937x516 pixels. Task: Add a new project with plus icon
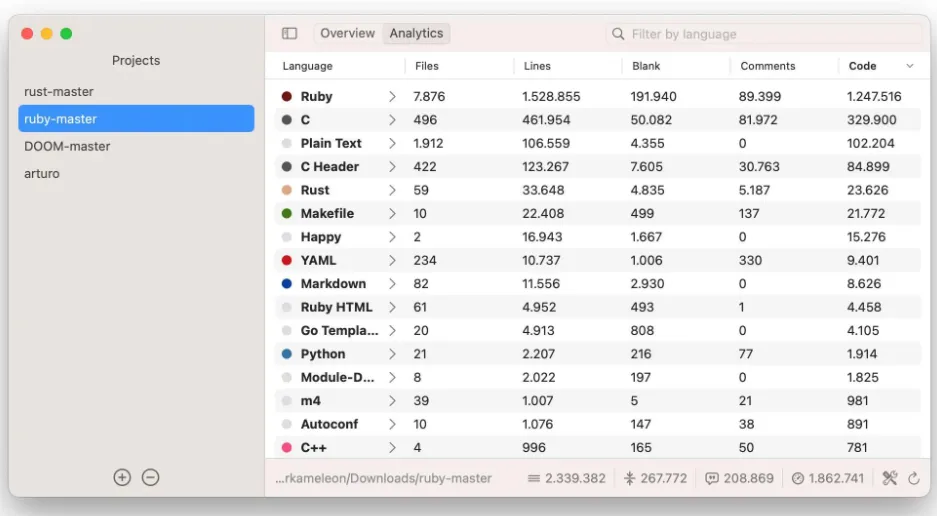point(122,477)
